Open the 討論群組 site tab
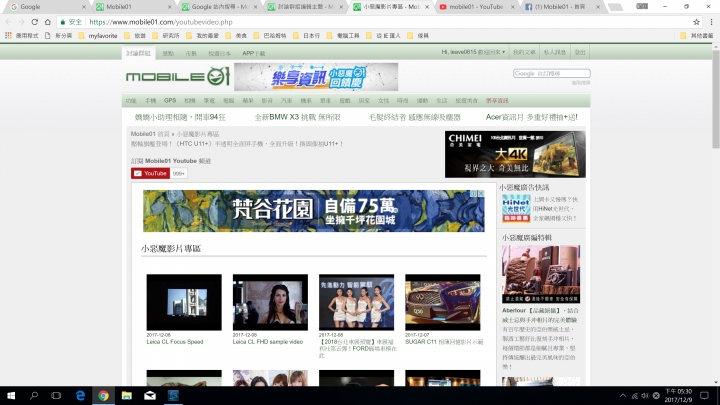720x405 pixels. pos(138,53)
